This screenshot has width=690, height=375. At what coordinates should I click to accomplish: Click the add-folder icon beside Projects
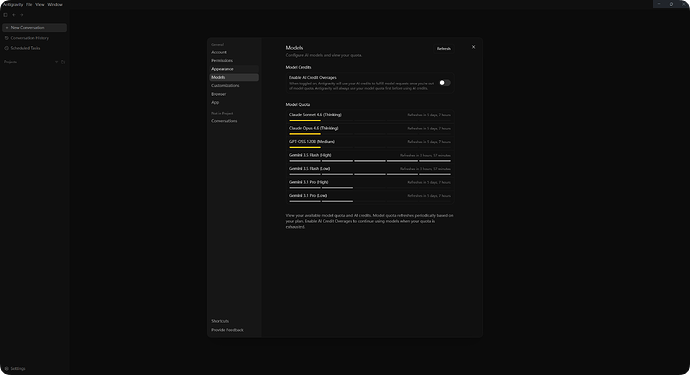(x=63, y=62)
